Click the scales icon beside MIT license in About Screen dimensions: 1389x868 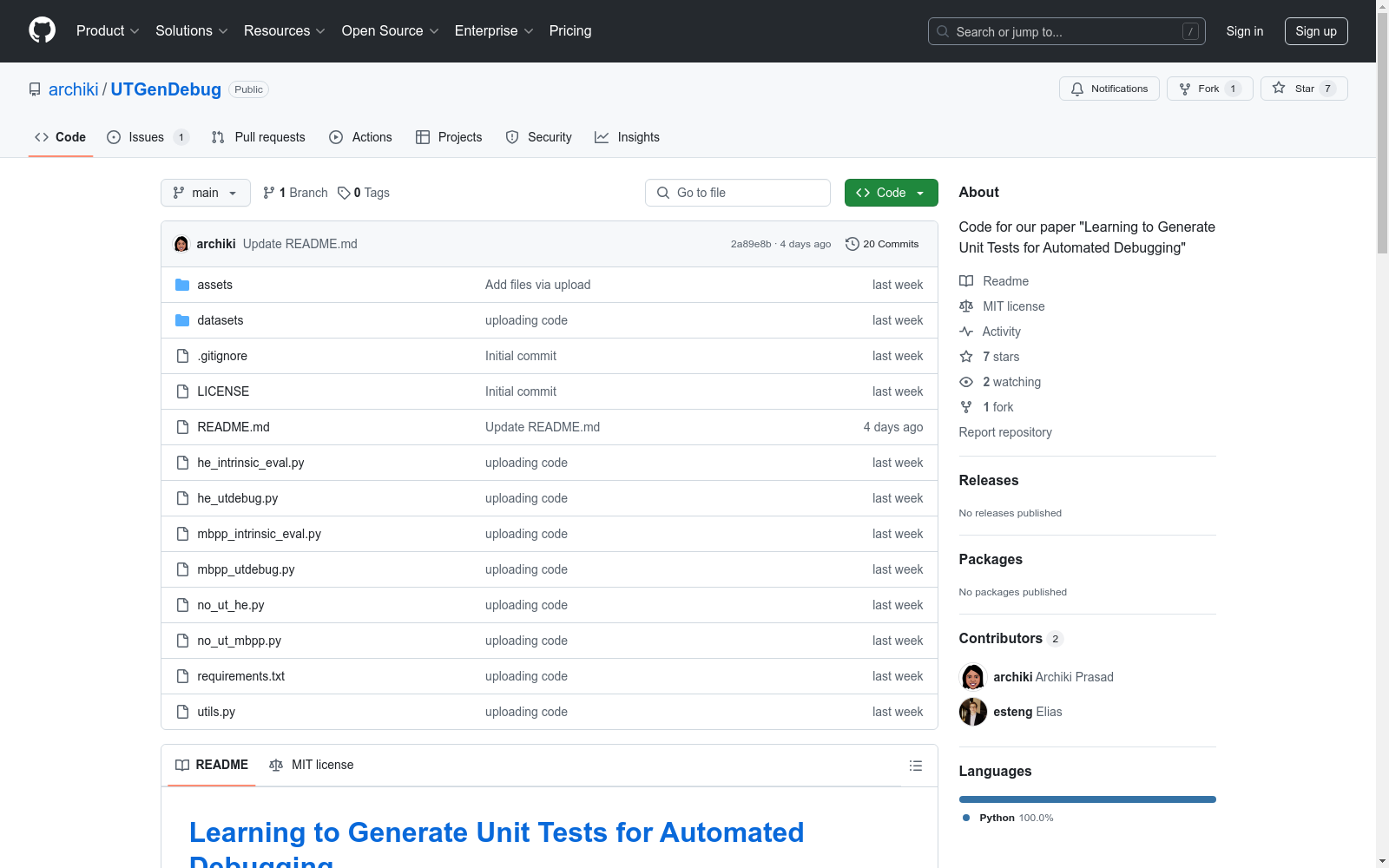pos(966,306)
